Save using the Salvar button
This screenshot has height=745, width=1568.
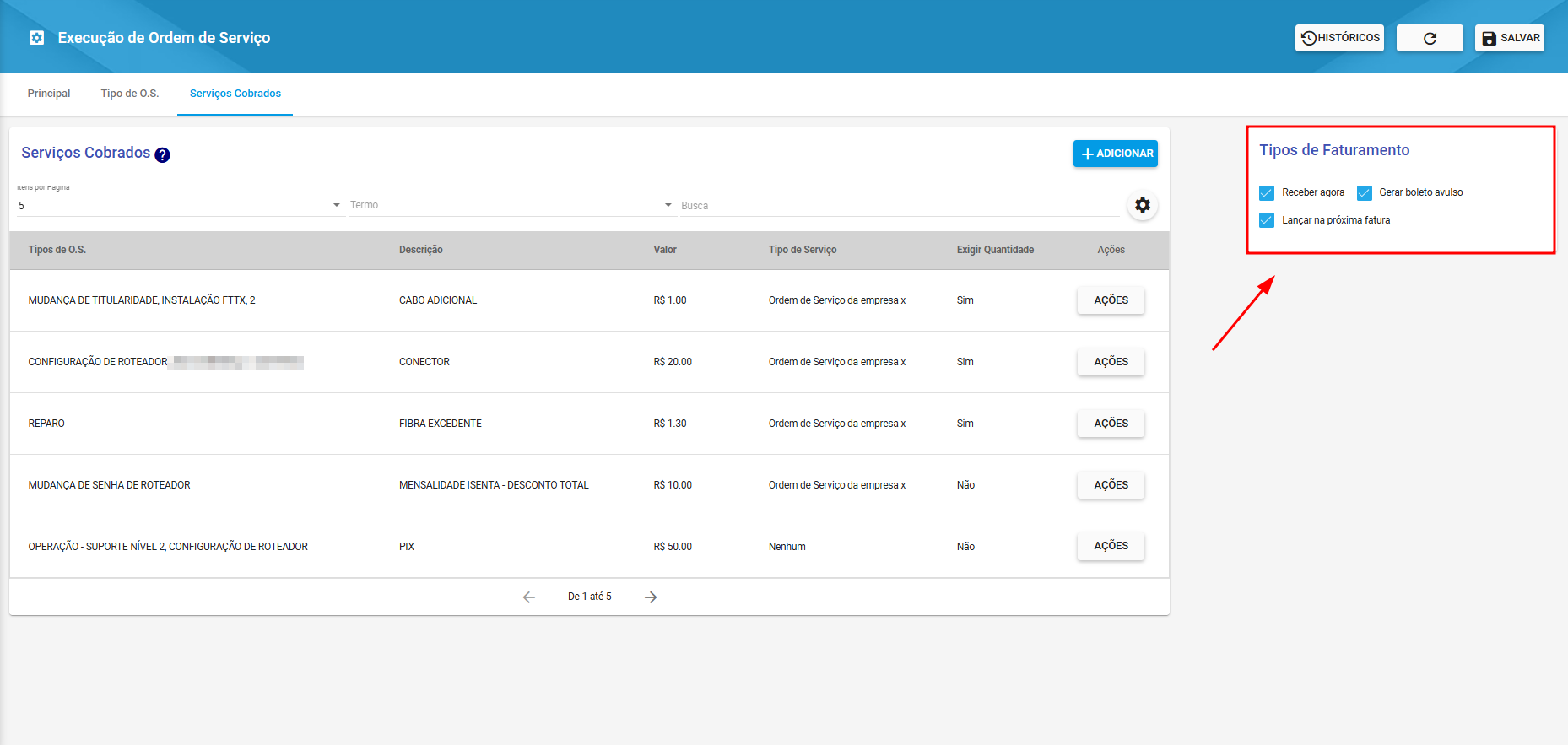[x=1510, y=38]
